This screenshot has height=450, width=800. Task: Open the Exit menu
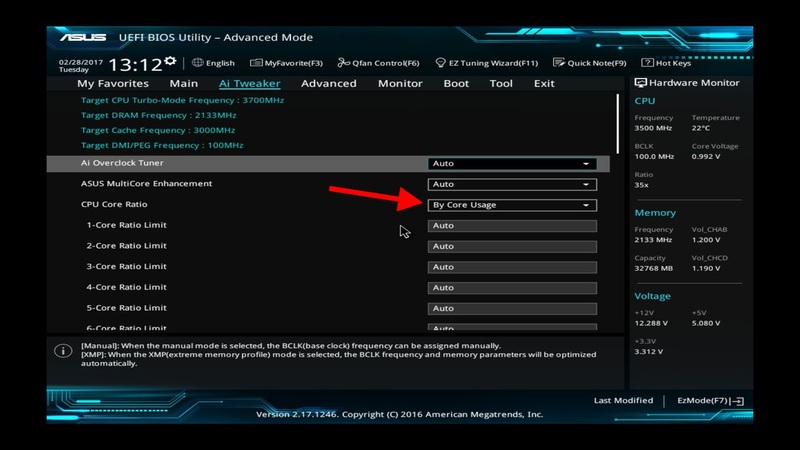(544, 84)
